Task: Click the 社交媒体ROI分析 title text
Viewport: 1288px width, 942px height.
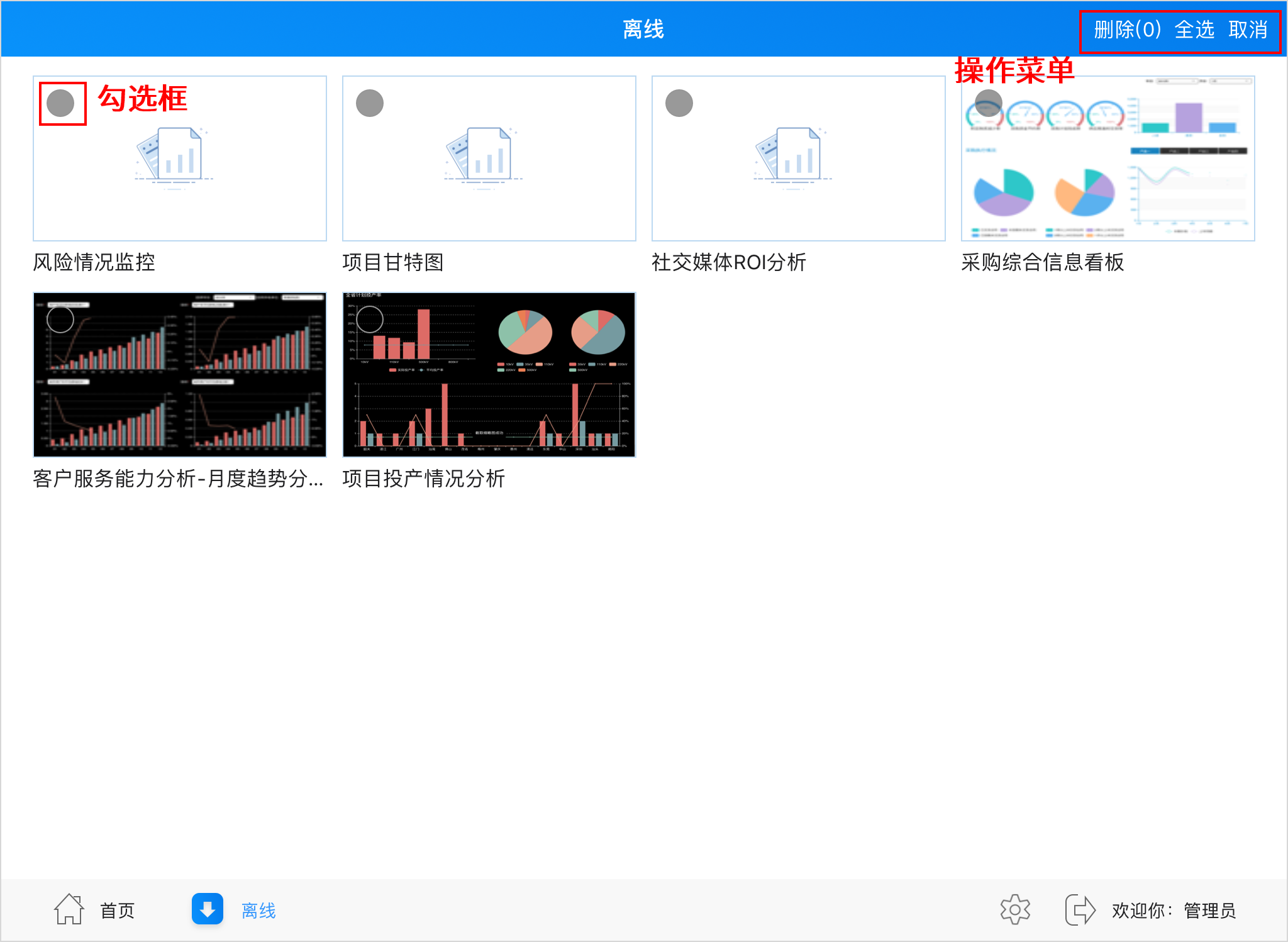Action: click(729, 262)
